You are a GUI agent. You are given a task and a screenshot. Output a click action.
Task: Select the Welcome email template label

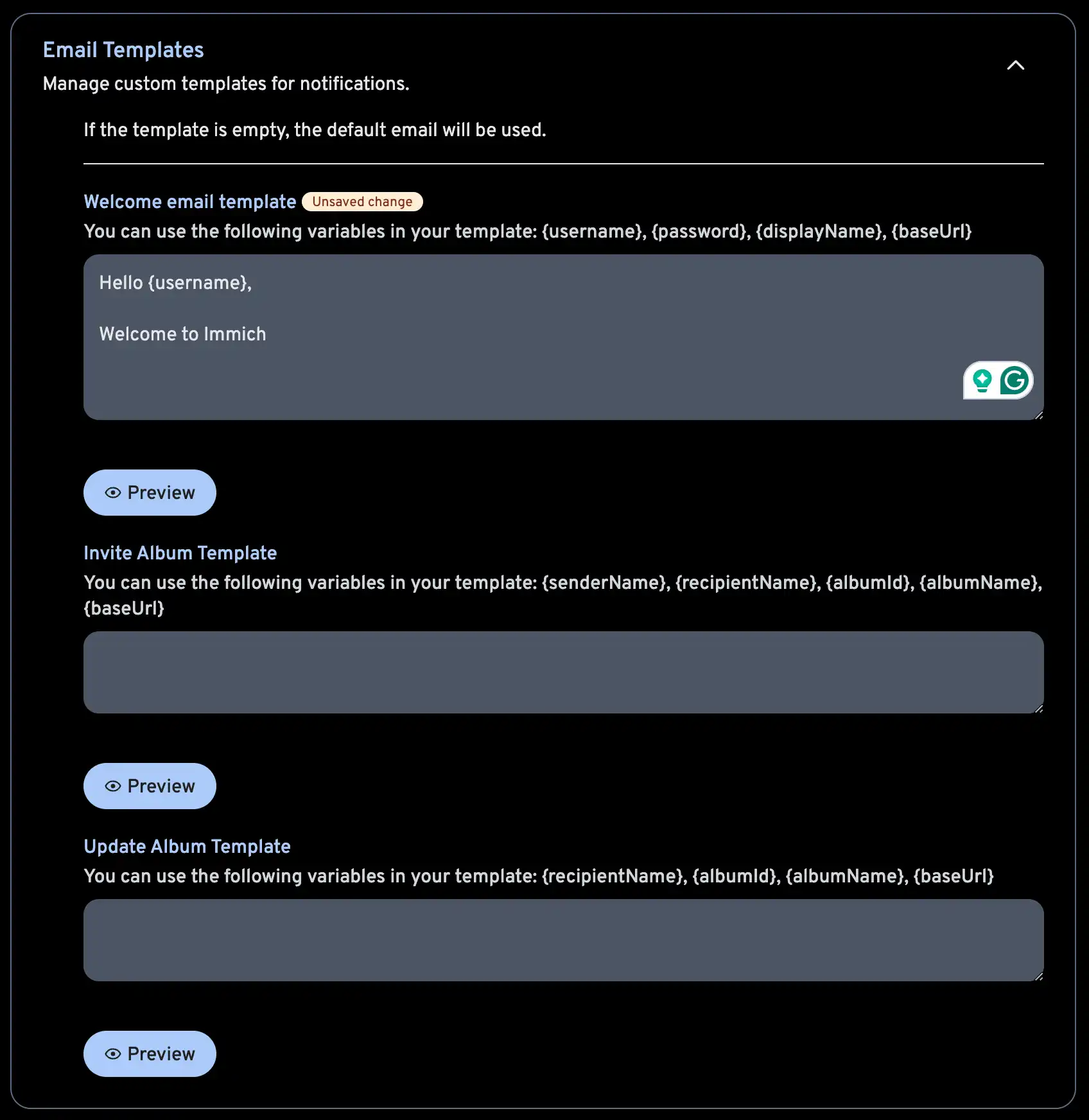pyautogui.click(x=189, y=201)
